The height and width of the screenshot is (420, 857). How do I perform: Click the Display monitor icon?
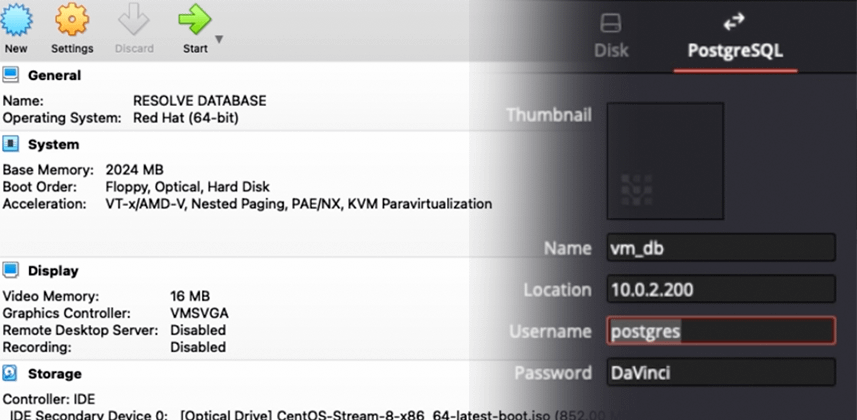coord(10,270)
